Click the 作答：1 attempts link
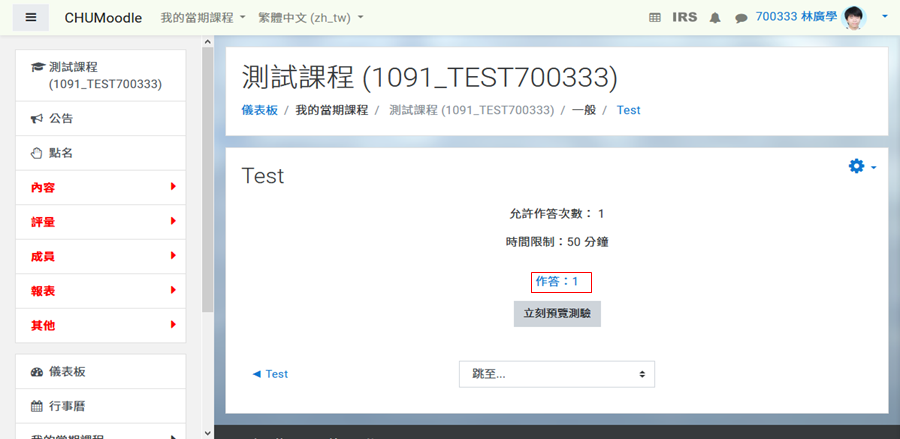Screen dimensions: 900x439 [557, 281]
